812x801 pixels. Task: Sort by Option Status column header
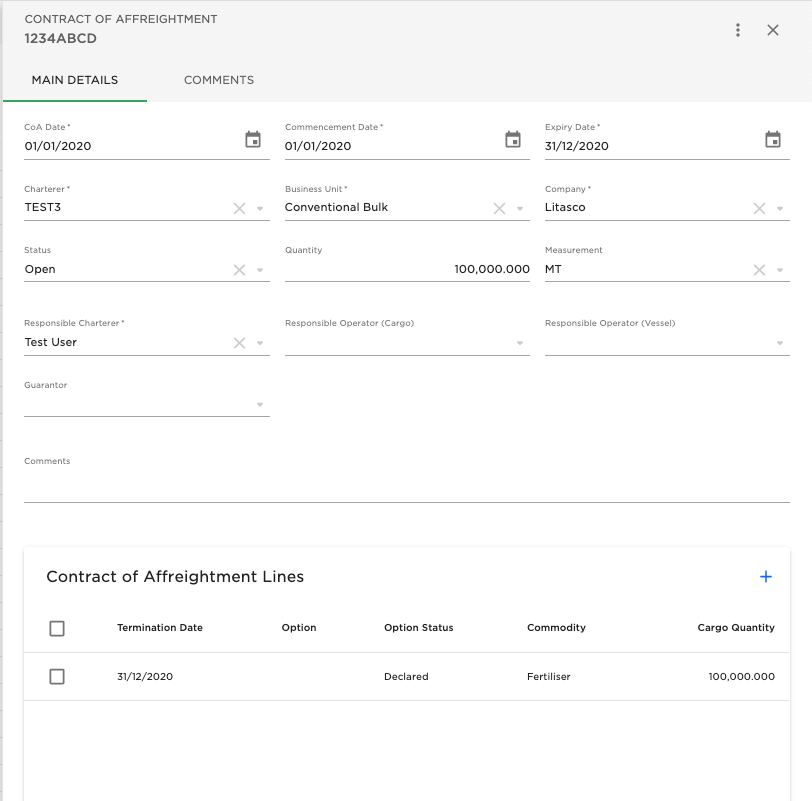[x=418, y=628]
